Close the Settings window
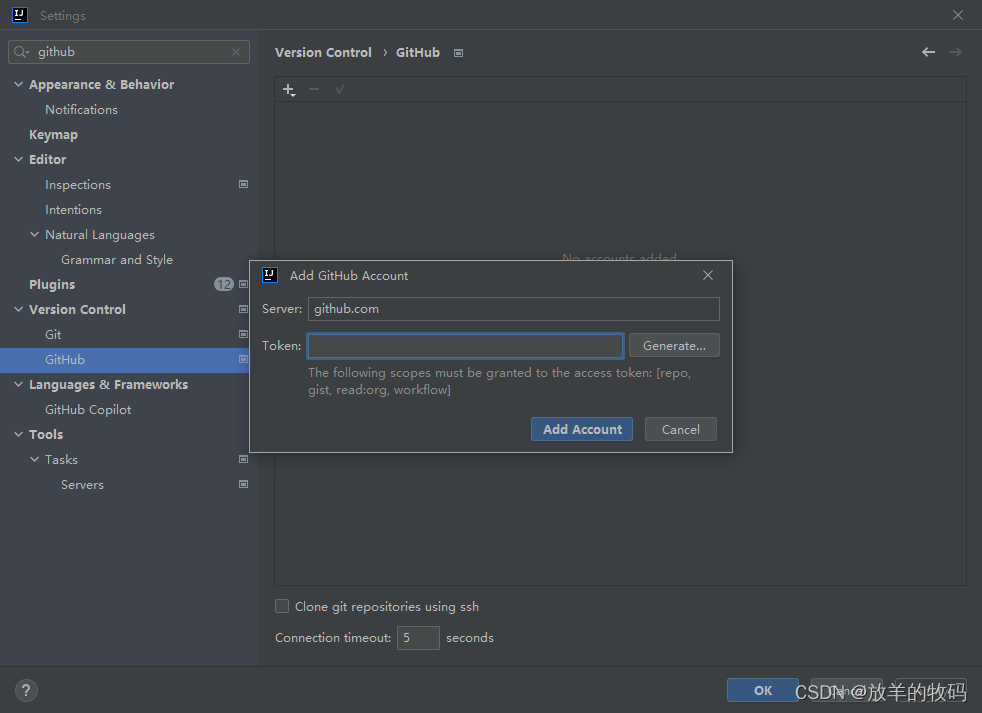 (x=958, y=15)
